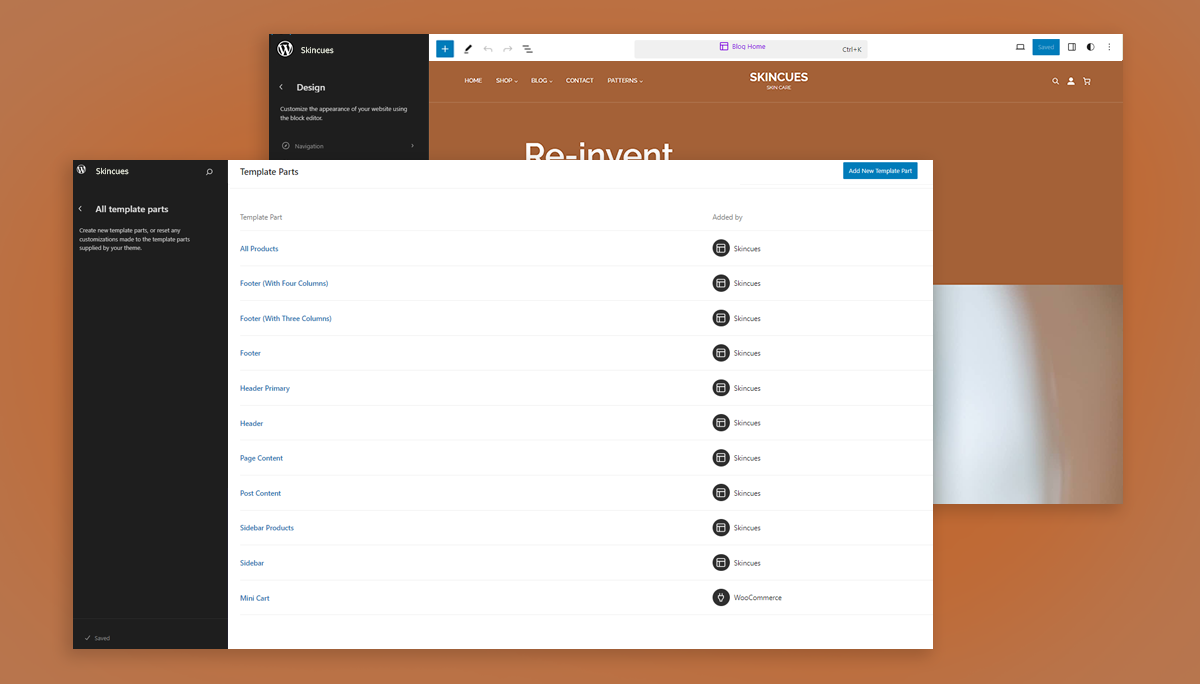
Task: Open the Header Primary template part link
Action: pyautogui.click(x=264, y=388)
